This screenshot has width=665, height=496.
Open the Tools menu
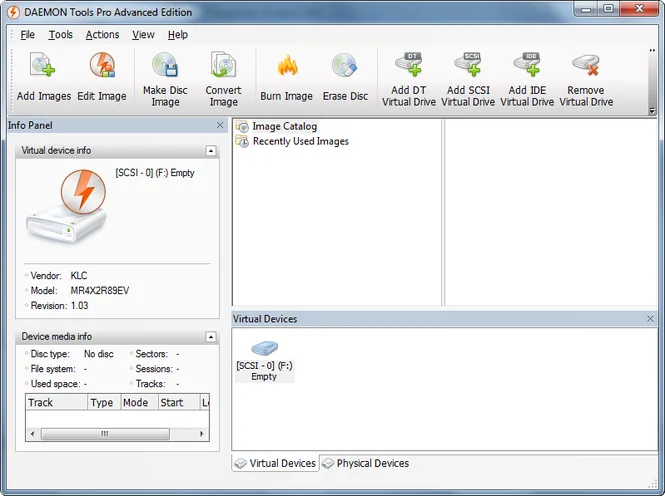60,35
